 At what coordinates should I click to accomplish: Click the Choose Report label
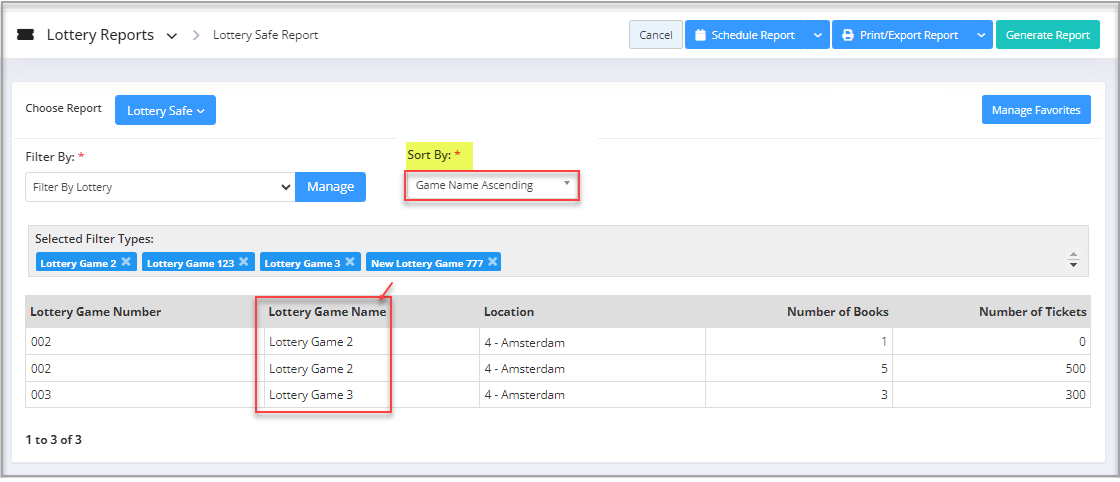tap(64, 109)
